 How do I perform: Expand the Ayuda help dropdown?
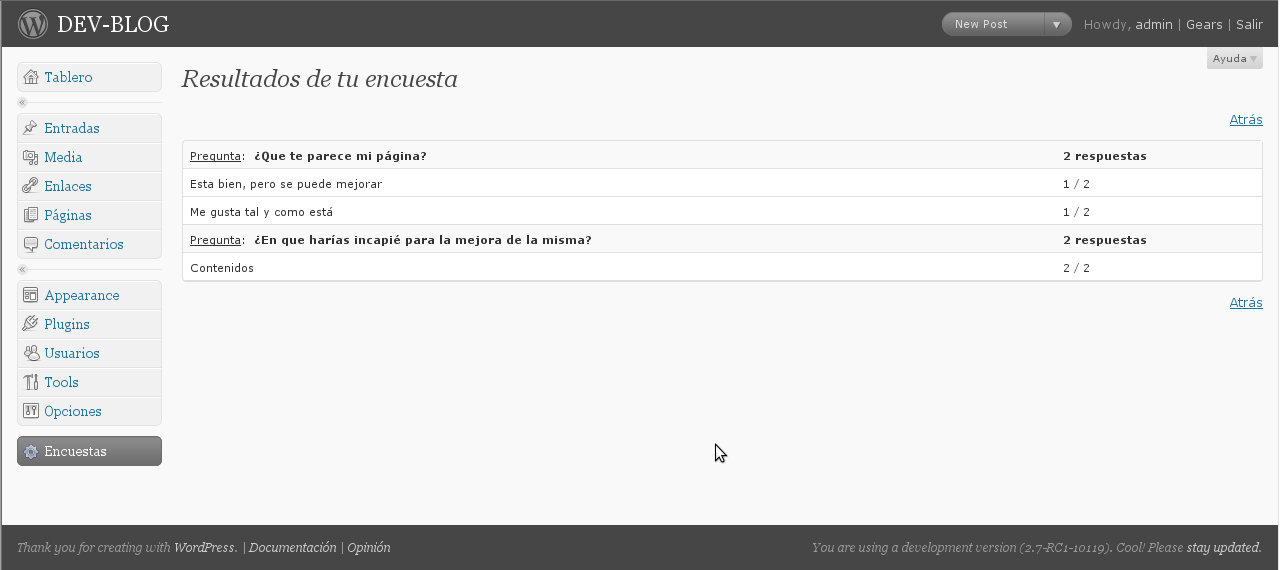pyautogui.click(x=1235, y=59)
